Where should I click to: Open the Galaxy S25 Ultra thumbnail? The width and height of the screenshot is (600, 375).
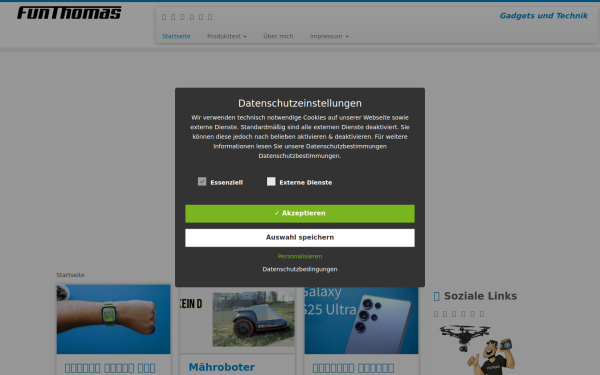click(x=361, y=320)
